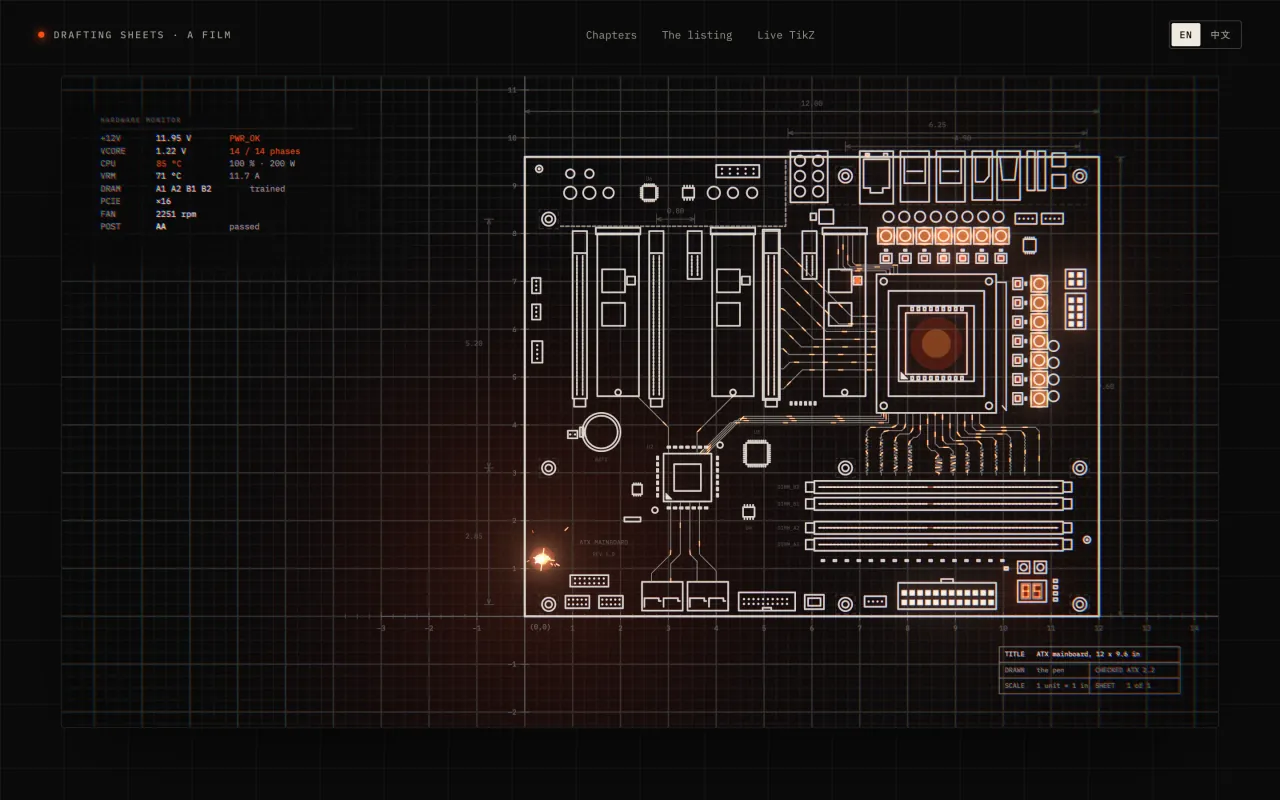Click the DRAWN the pen cell
The image size is (1280, 800).
pos(1045,670)
